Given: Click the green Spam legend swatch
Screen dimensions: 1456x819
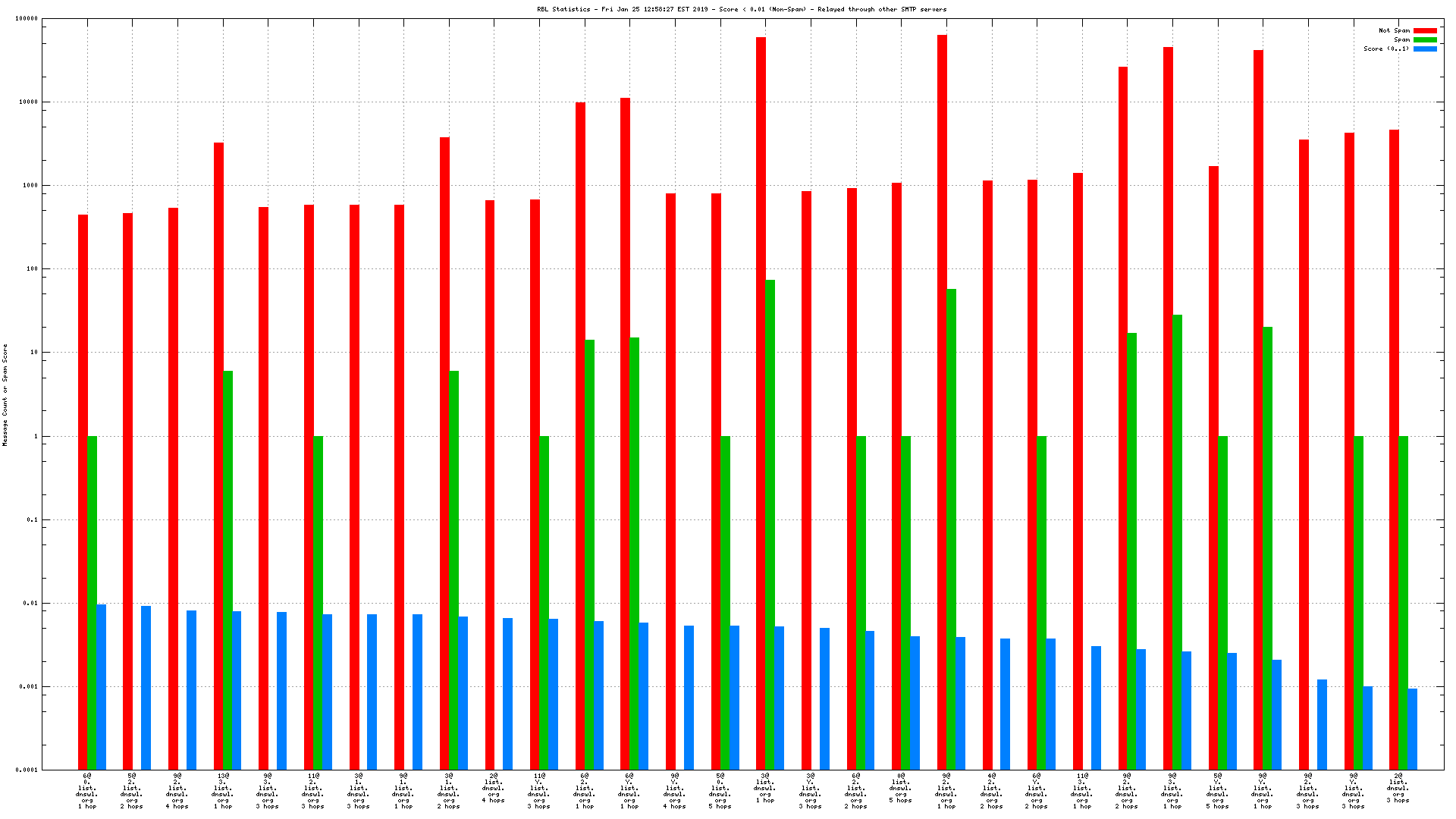Looking at the screenshot, I should (x=1425, y=40).
